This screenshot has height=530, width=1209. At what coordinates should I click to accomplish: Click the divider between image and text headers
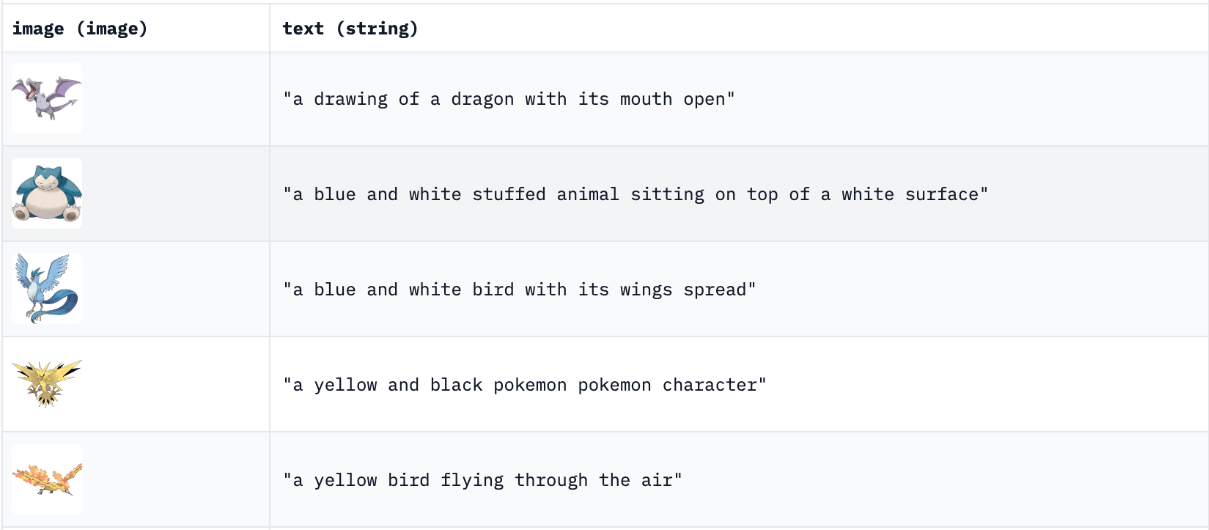269,29
